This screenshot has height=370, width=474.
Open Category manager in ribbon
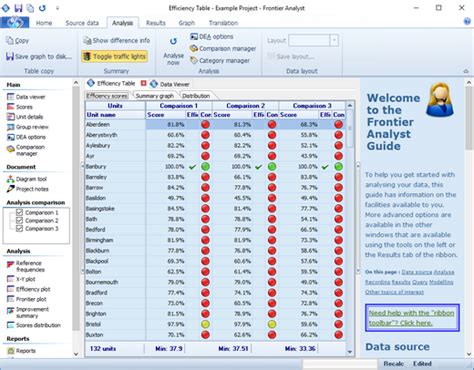pos(220,61)
